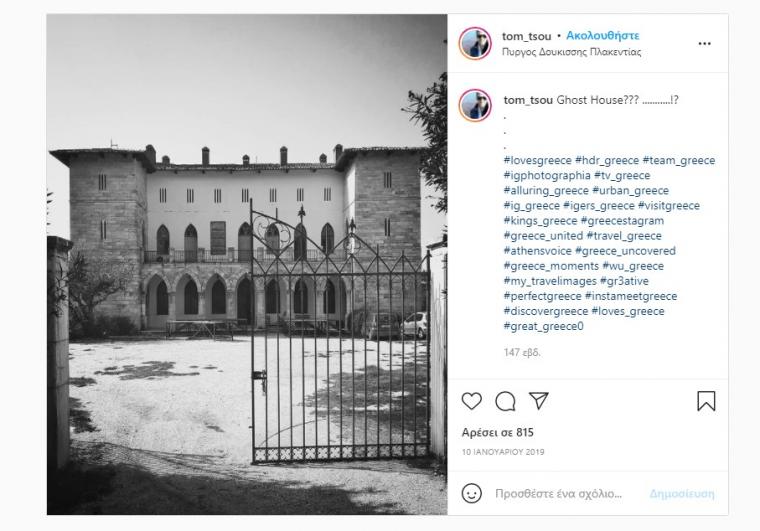
Task: Add a comment in the Προσθέστε ένα σχόλιο field
Action: [558, 494]
